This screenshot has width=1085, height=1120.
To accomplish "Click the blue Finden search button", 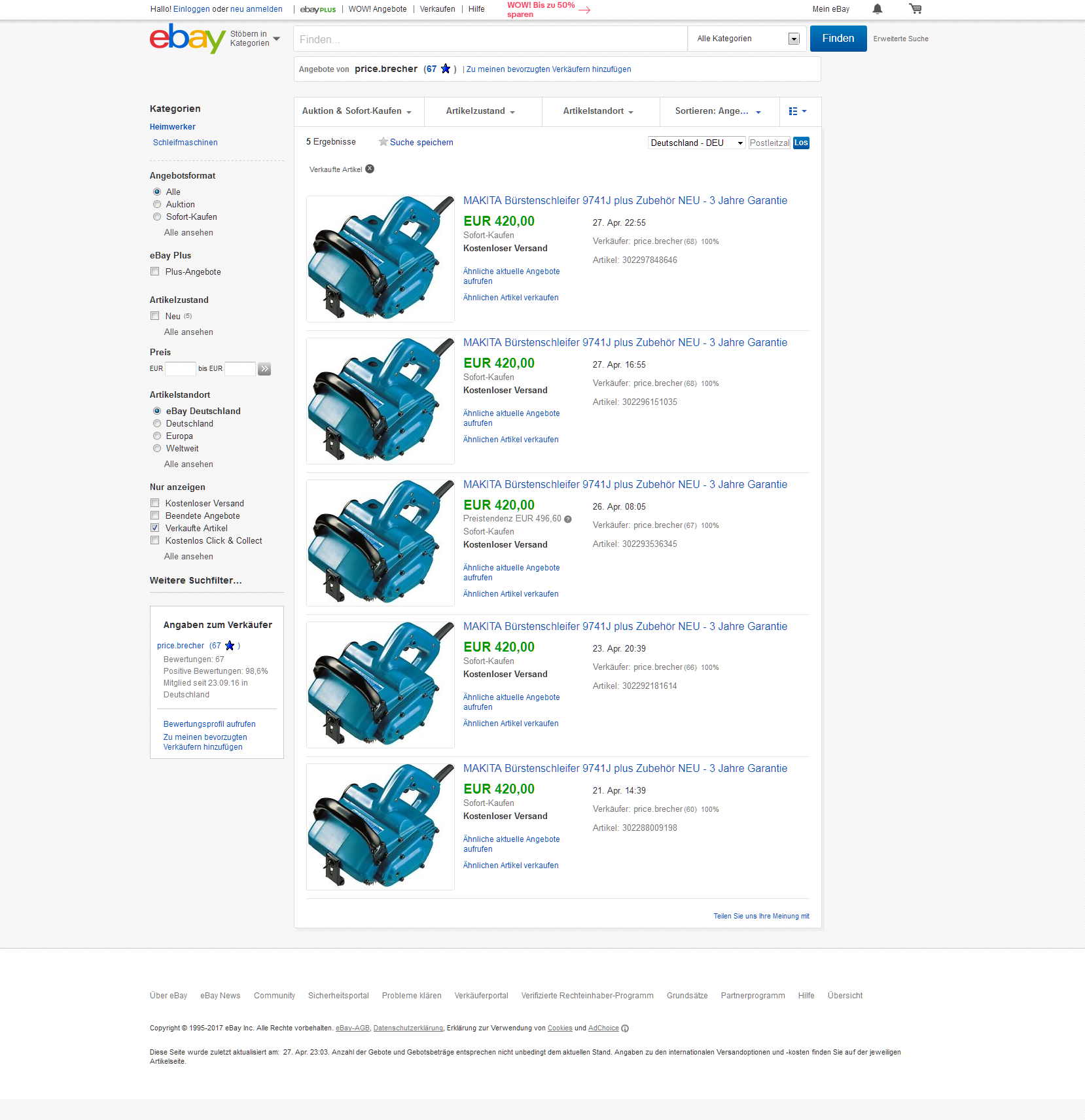I will pyautogui.click(x=838, y=39).
